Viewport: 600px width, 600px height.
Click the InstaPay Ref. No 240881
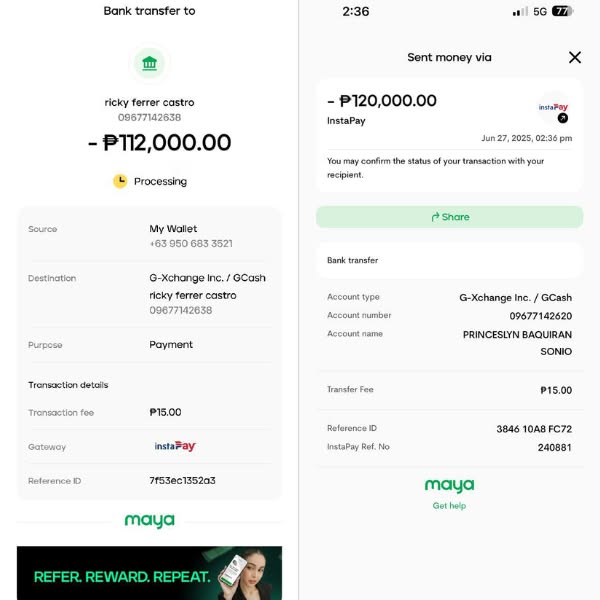554,447
